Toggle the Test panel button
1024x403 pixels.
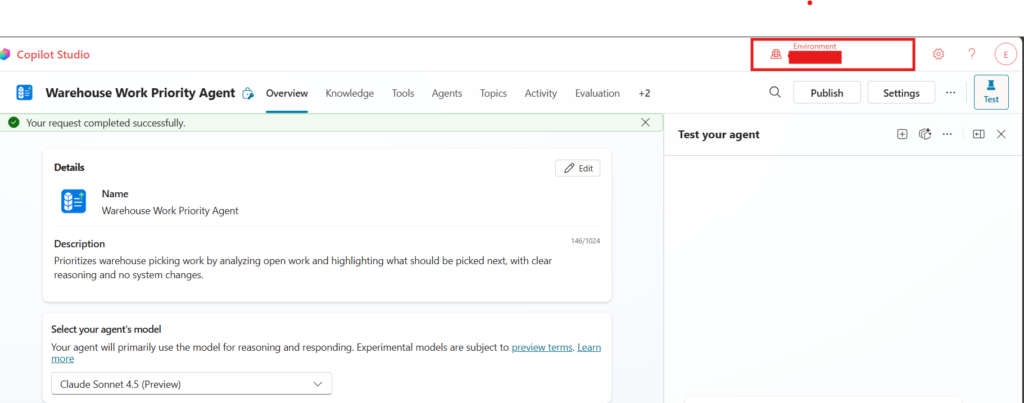(x=991, y=91)
